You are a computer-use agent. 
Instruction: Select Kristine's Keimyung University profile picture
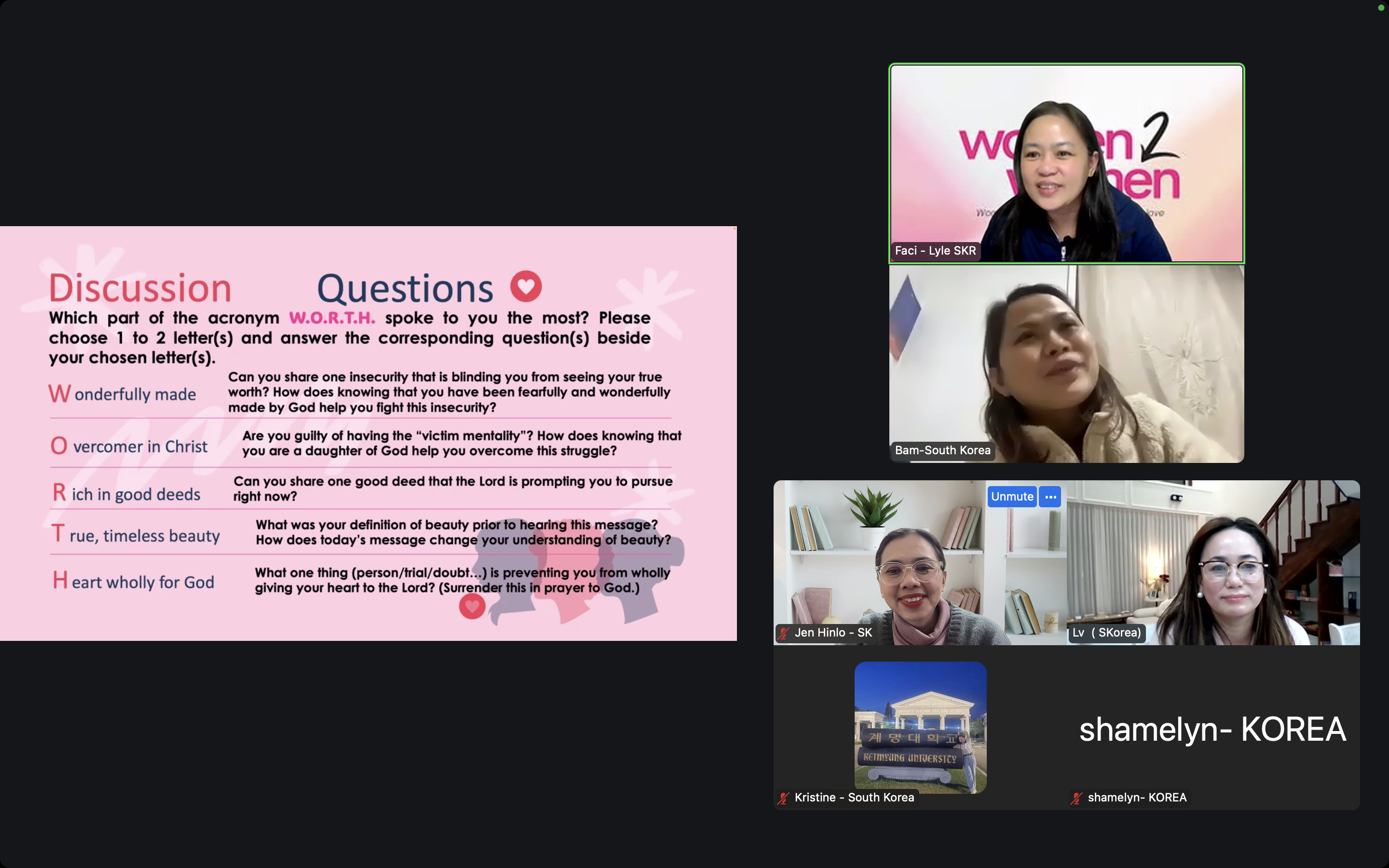920,727
